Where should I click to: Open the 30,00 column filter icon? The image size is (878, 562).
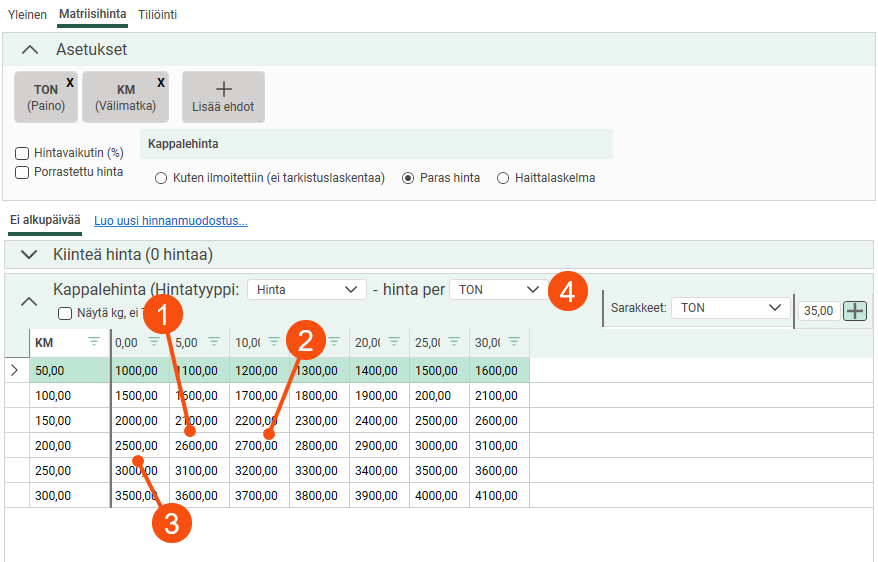(513, 343)
